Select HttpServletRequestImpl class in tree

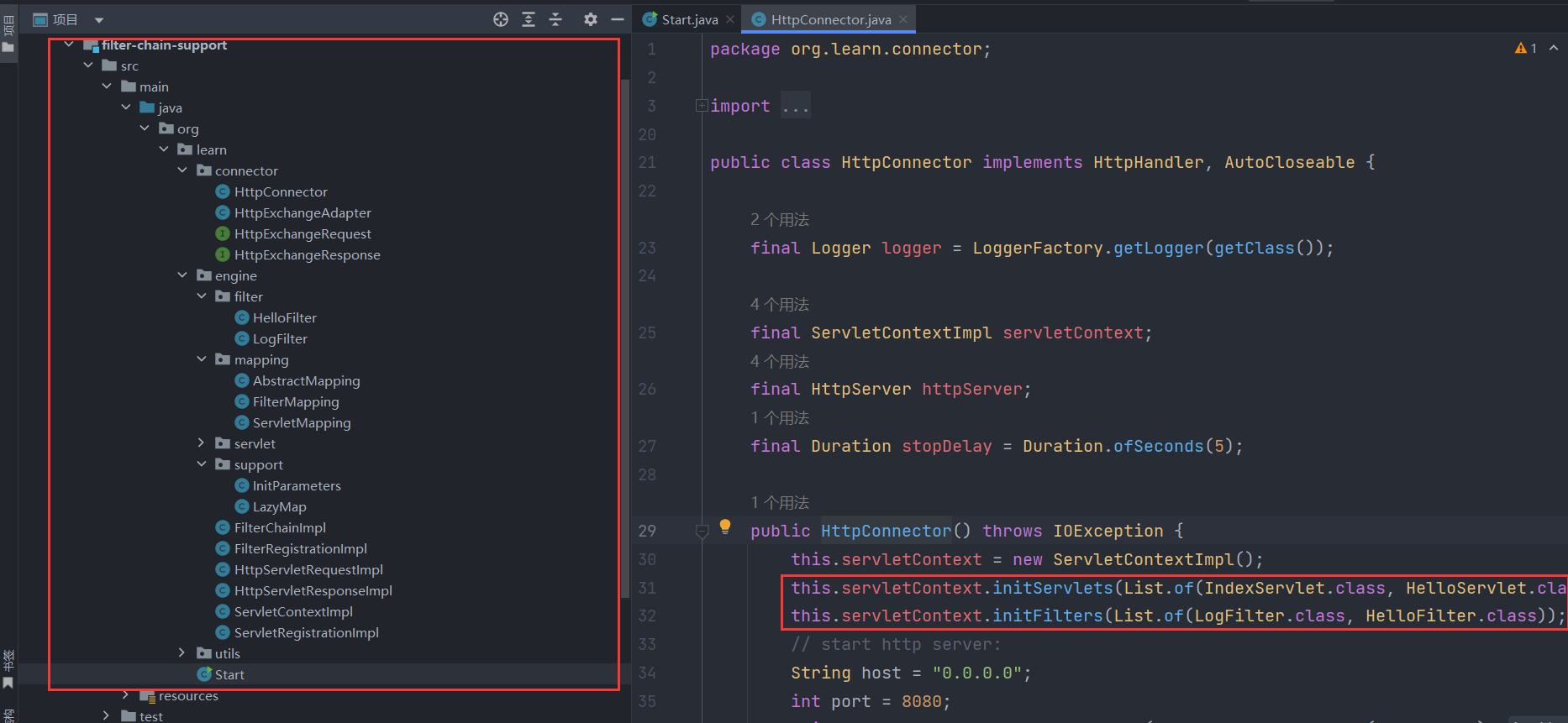[x=308, y=569]
